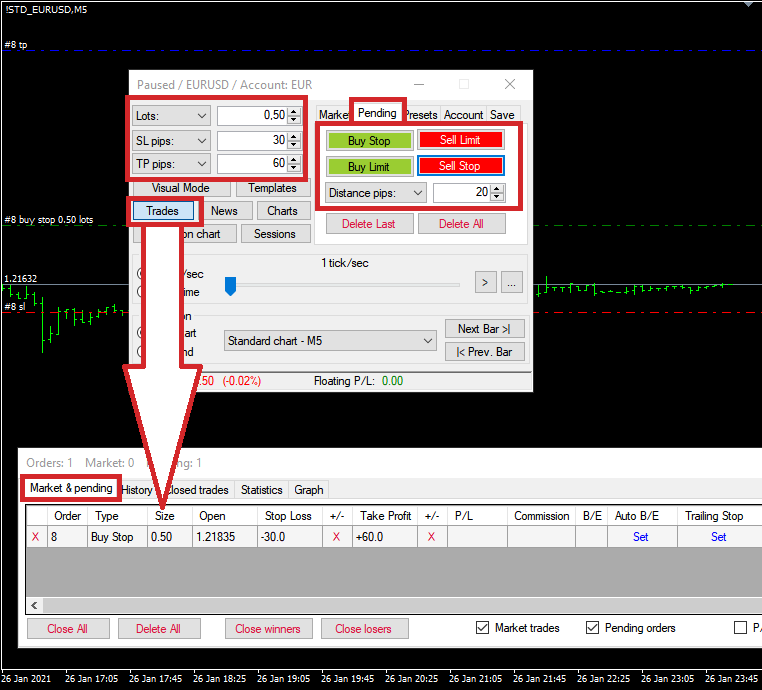Image resolution: width=762 pixels, height=690 pixels.
Task: Click Delete All below the orders table
Action: [x=159, y=629]
